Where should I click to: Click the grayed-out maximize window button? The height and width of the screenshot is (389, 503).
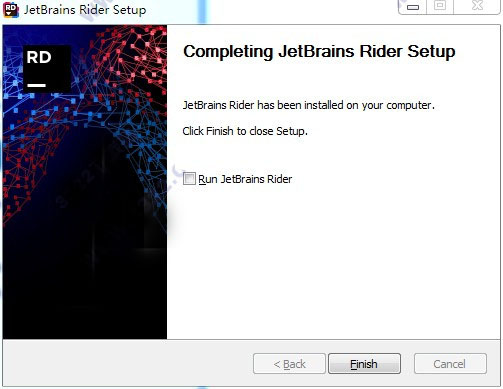coord(440,6)
